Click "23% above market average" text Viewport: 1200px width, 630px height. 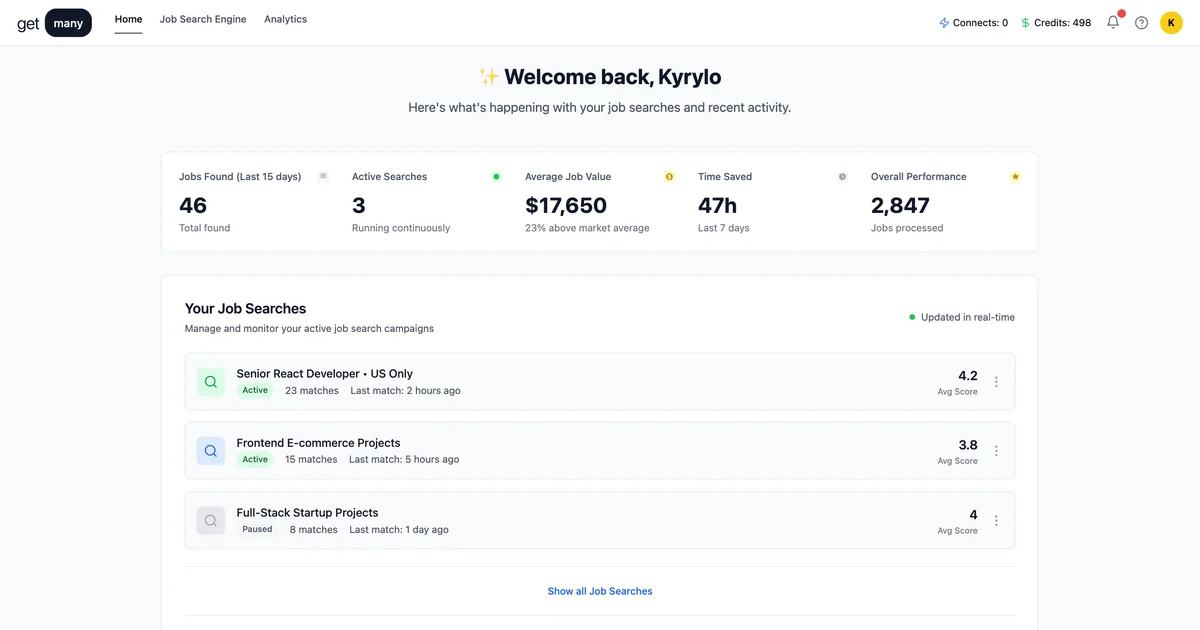click(x=587, y=228)
